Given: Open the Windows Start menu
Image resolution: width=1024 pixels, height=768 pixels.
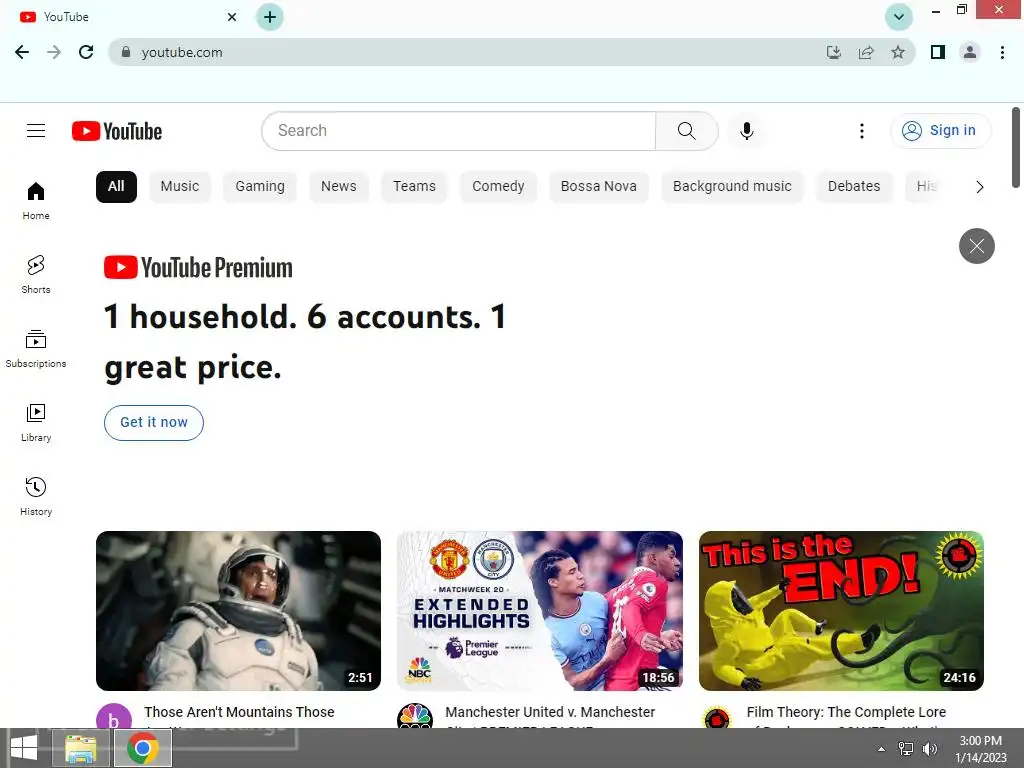Looking at the screenshot, I should (x=24, y=748).
